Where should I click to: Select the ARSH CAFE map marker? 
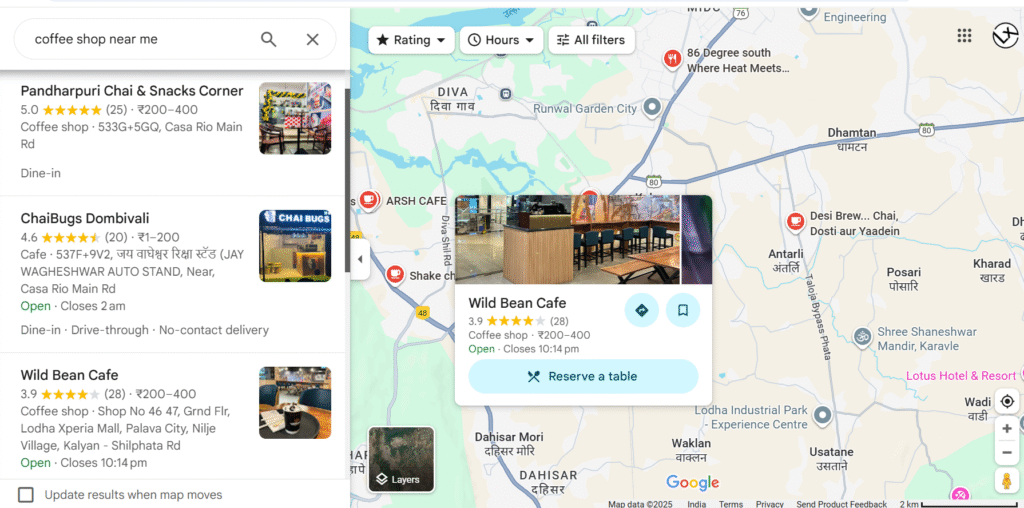tap(369, 199)
